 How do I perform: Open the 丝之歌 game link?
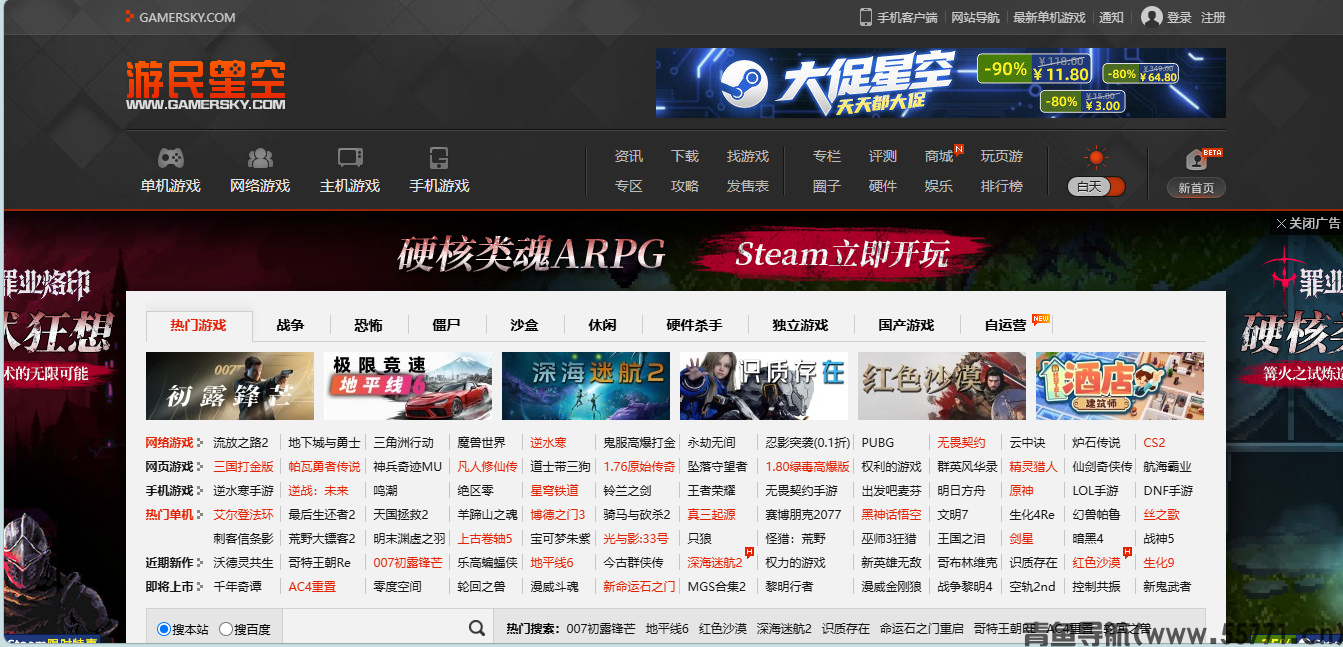(x=1161, y=514)
